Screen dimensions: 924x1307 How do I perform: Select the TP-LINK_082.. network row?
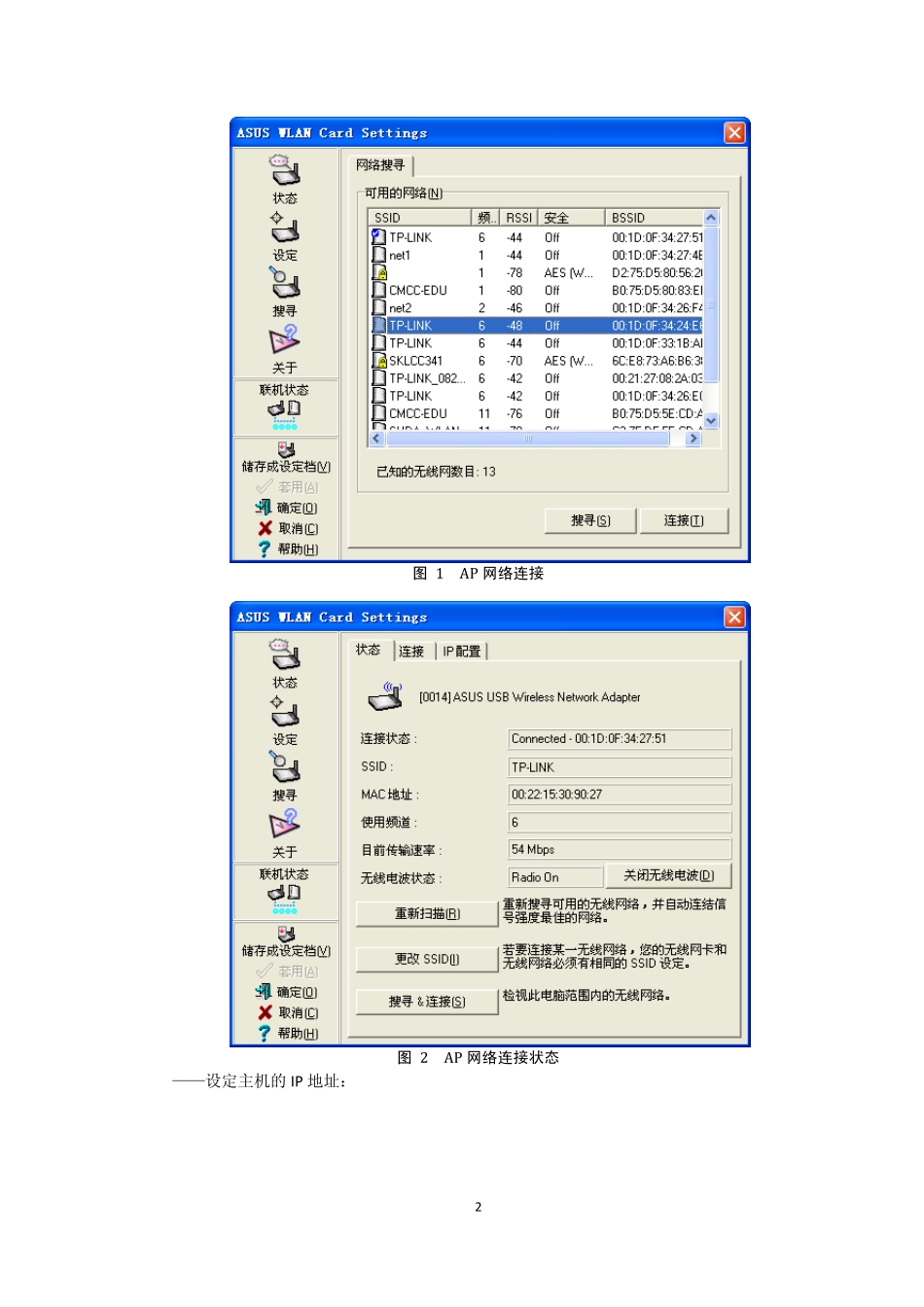[x=536, y=378]
